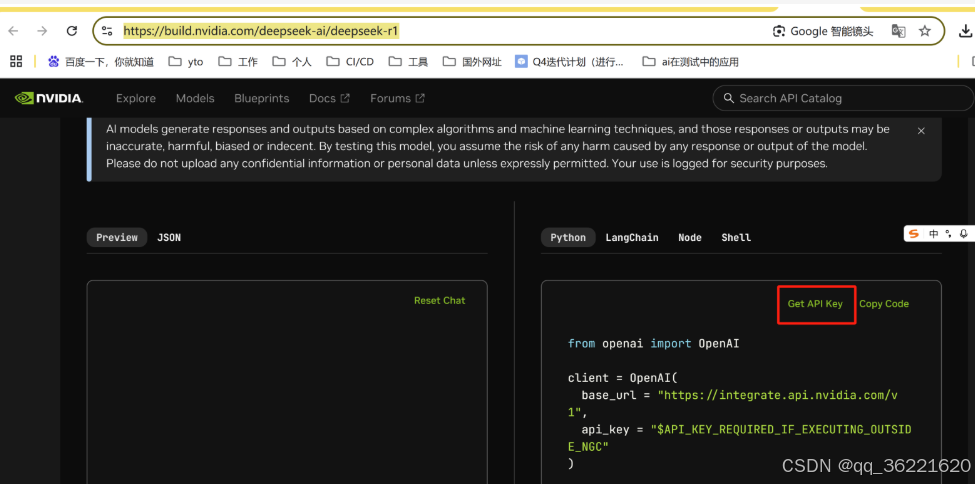The height and width of the screenshot is (484, 975).
Task: Open the apps grid icon in bookmarks bar
Action: pos(16,61)
